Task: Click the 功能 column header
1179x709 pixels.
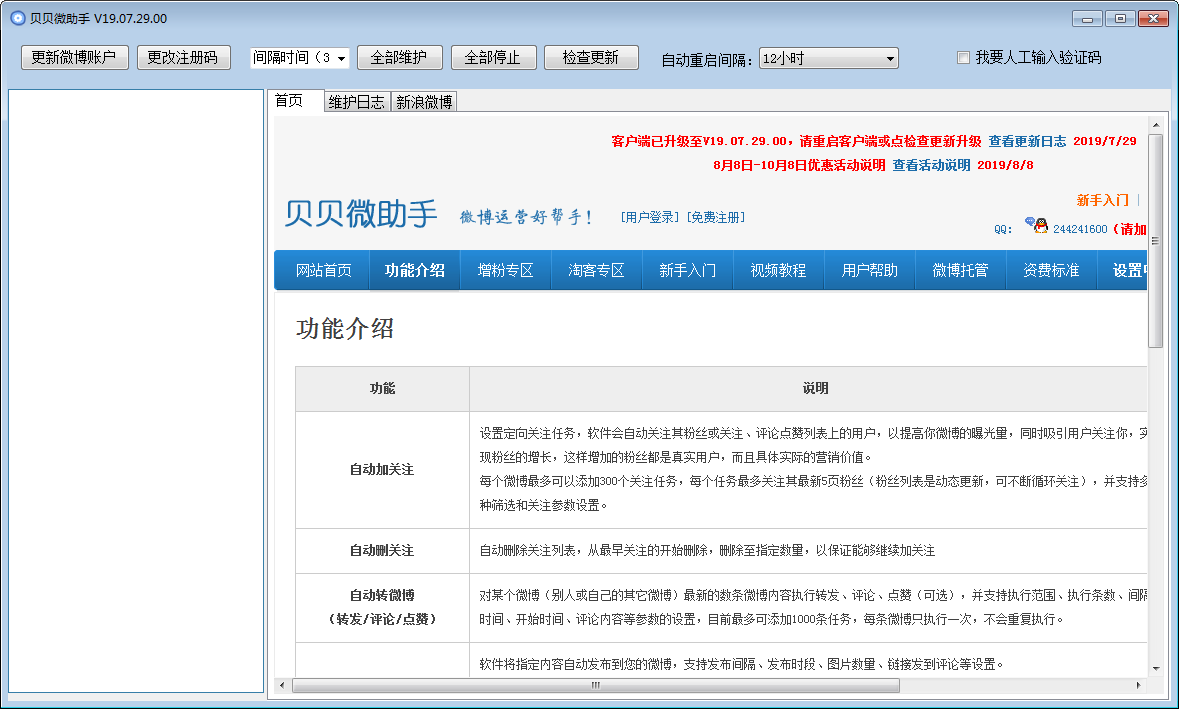Action: point(382,389)
